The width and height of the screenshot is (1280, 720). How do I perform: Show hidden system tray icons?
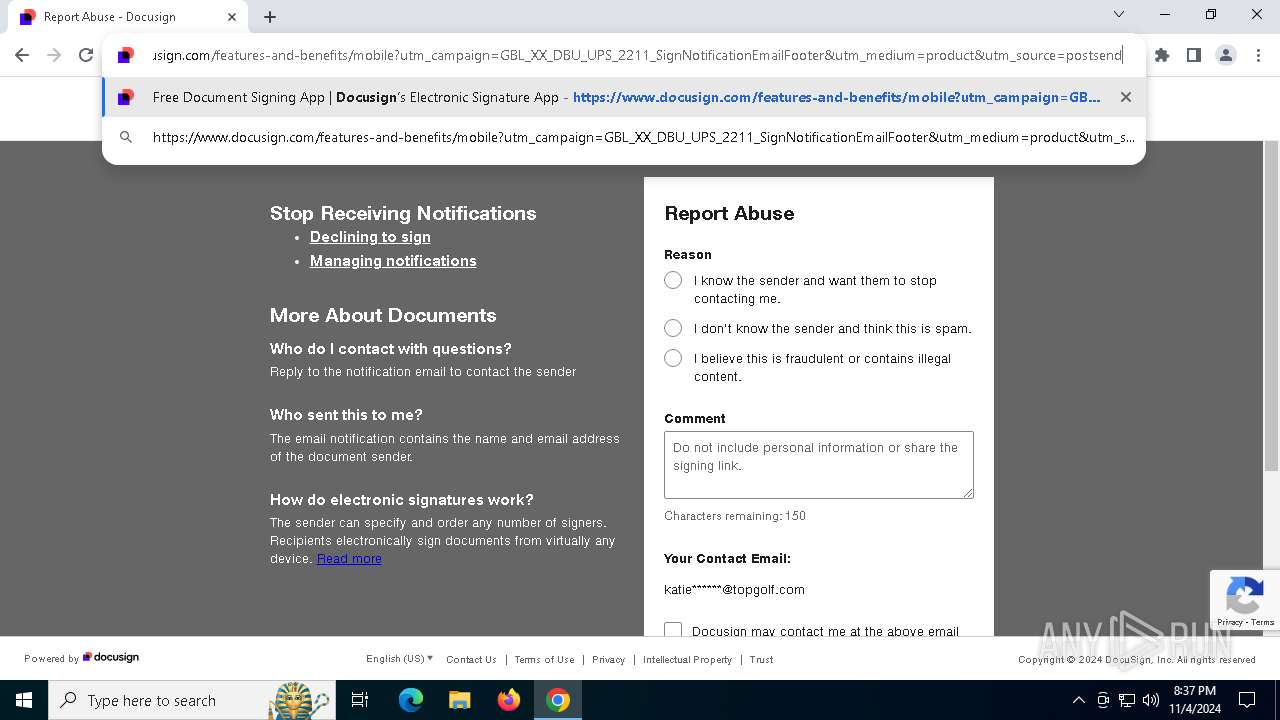pos(1078,700)
